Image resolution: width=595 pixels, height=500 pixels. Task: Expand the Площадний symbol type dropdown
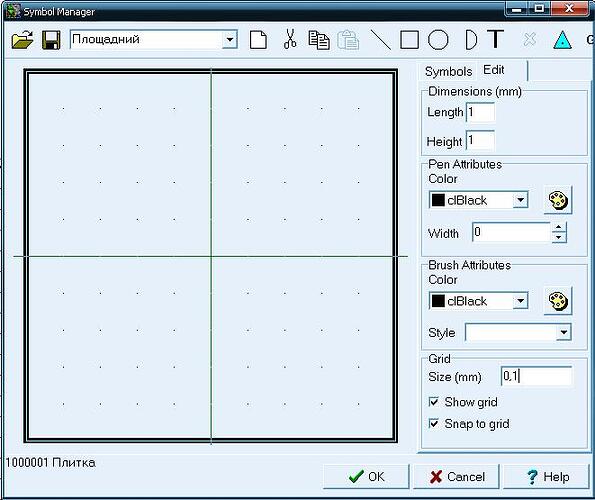(230, 39)
